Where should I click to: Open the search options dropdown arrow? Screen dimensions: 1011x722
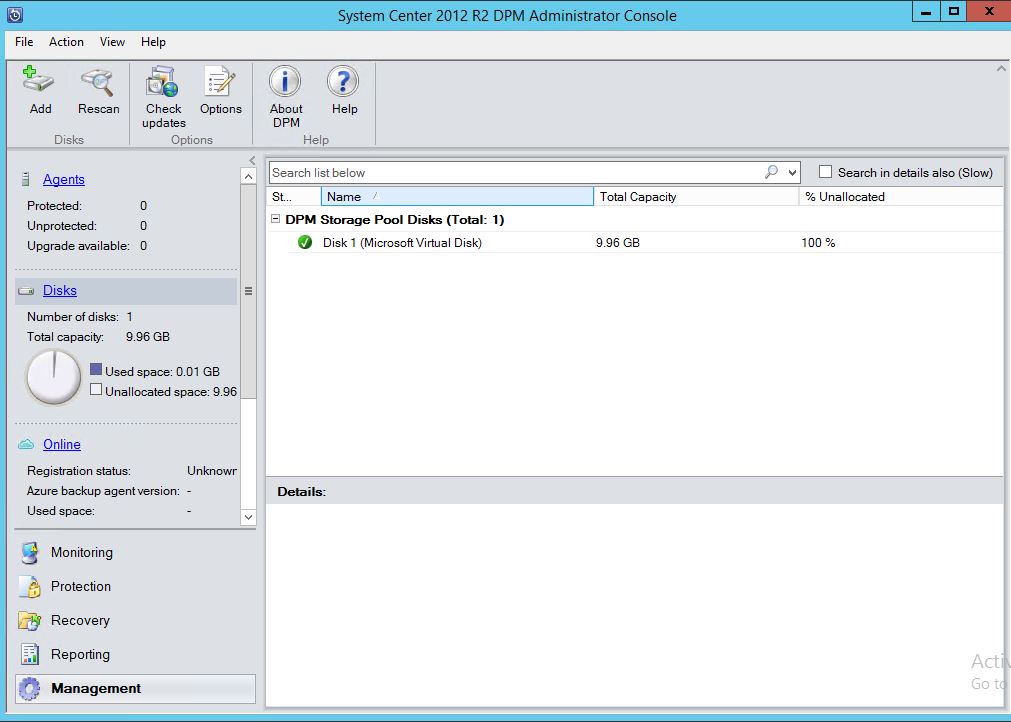point(792,172)
